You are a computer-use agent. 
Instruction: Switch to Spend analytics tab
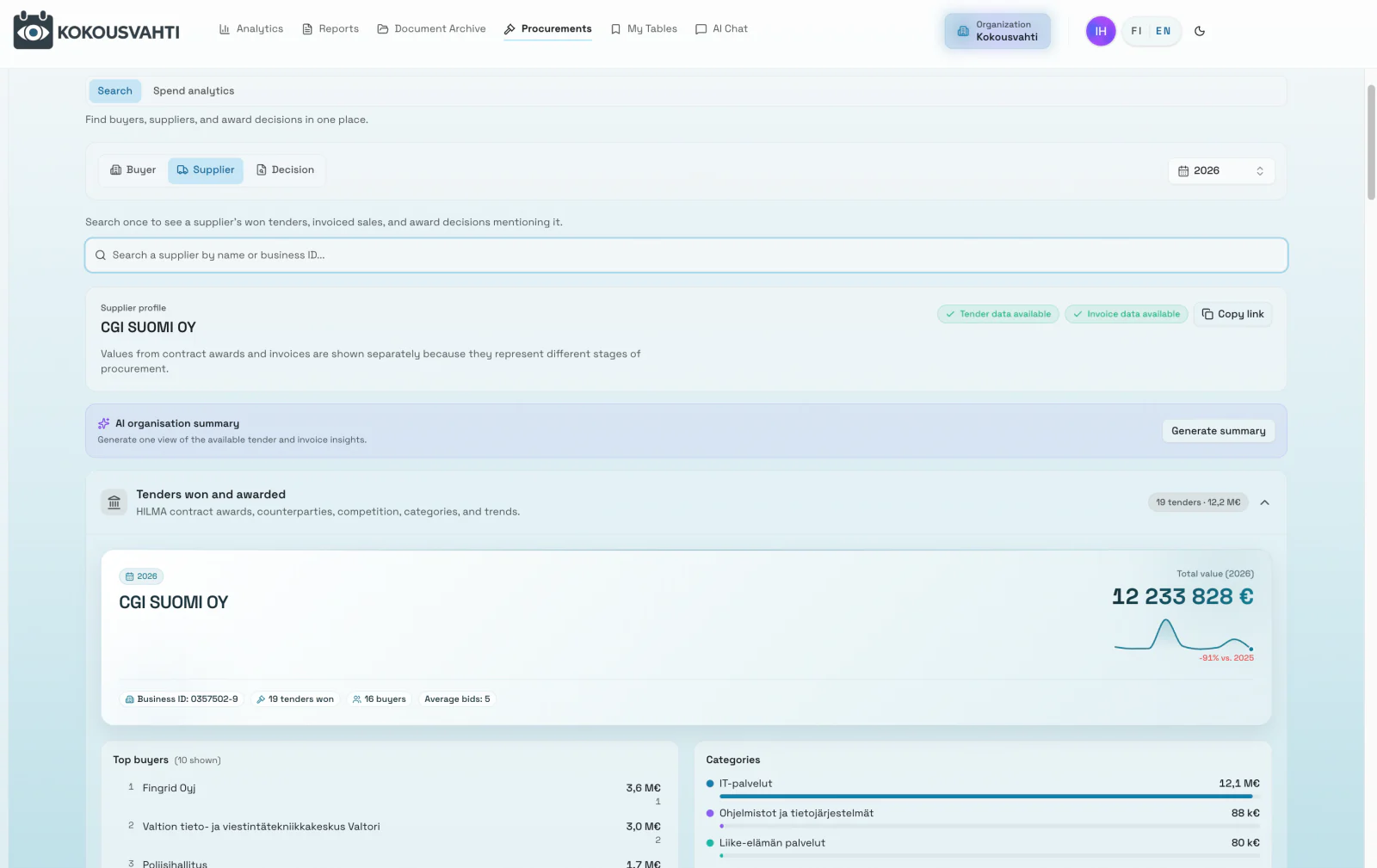pyautogui.click(x=194, y=91)
